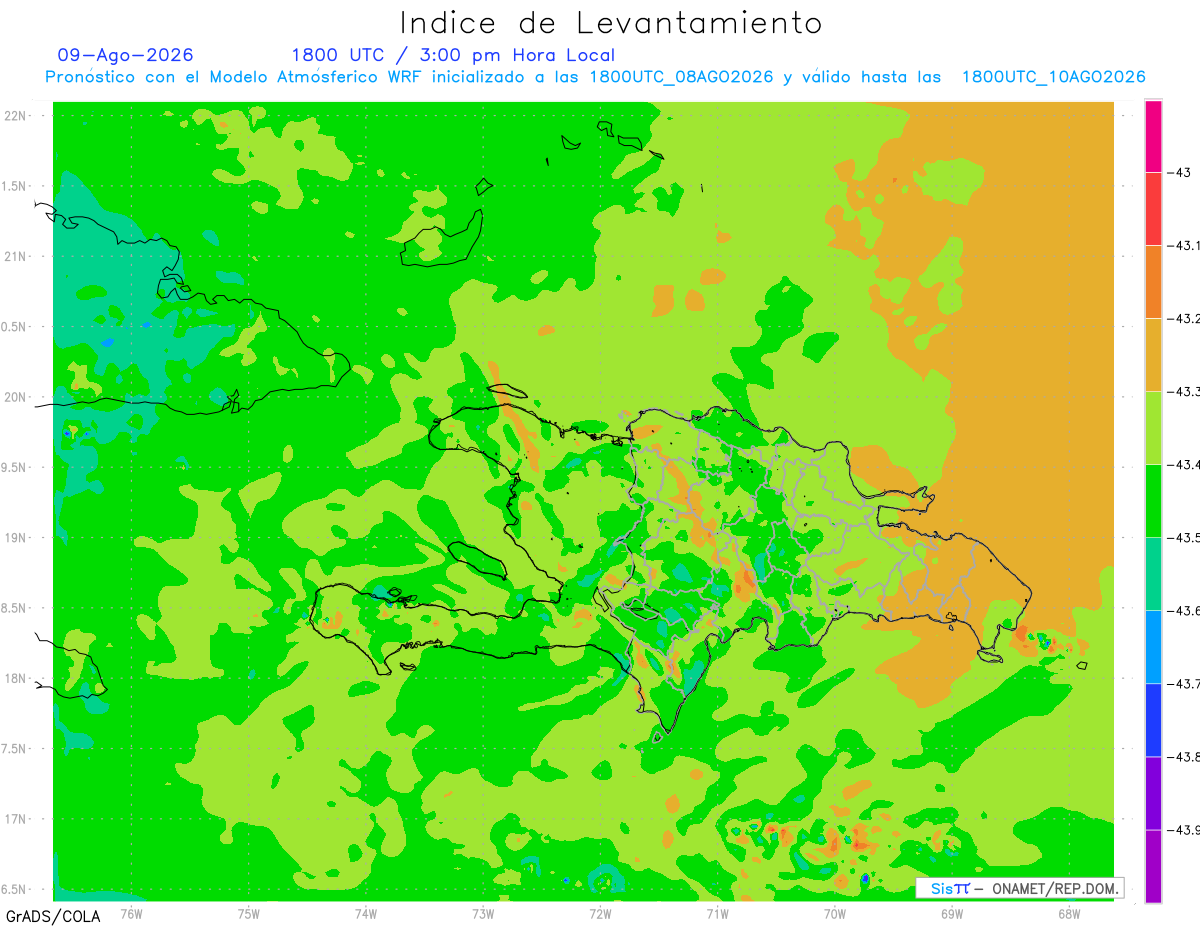Click the '19N' latitude label
This screenshot has height=927, width=1200.
[x=15, y=538]
